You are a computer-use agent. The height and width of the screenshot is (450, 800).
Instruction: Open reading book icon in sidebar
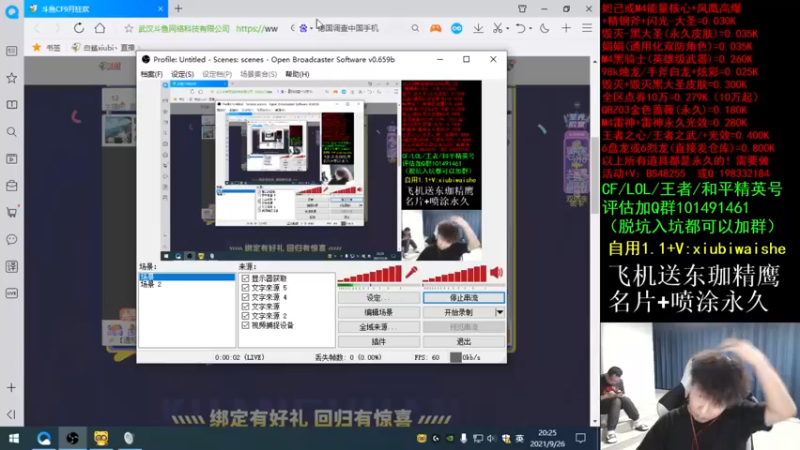11,105
